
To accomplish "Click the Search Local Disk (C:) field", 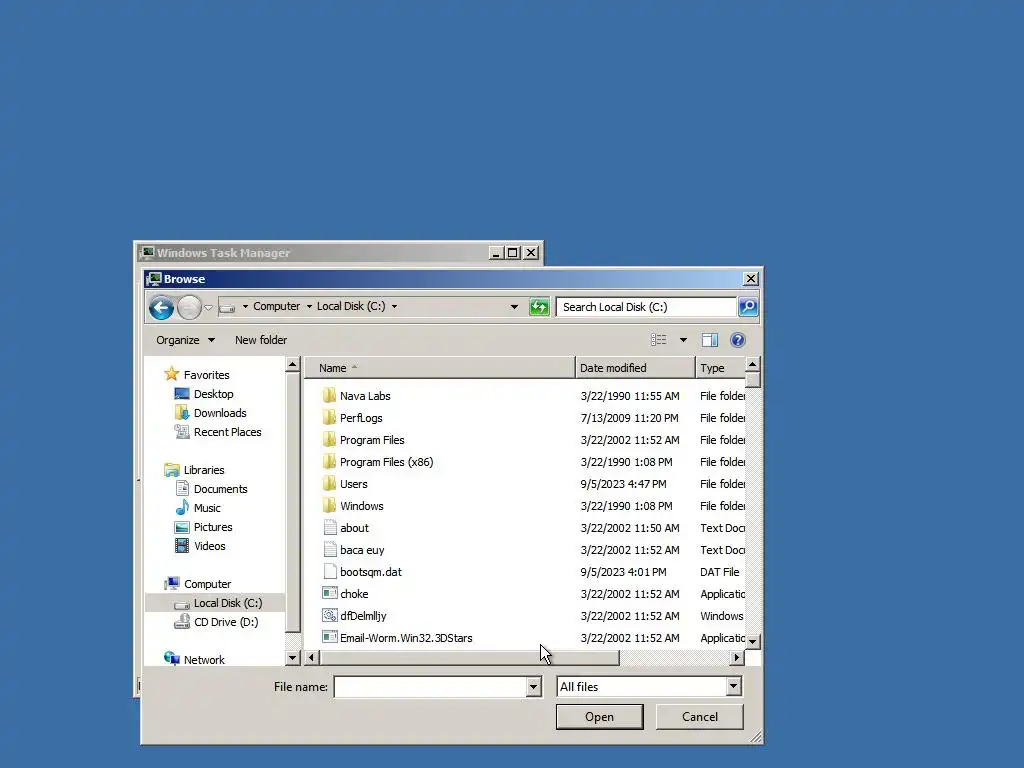I will (x=646, y=307).
